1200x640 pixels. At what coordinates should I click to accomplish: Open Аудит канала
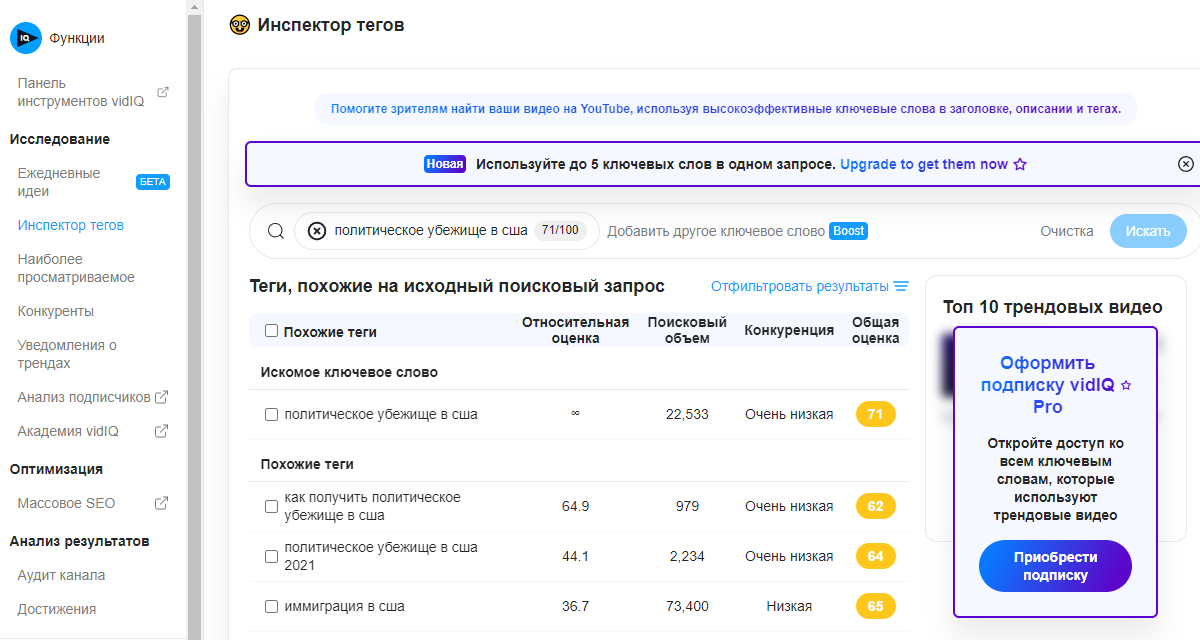point(61,575)
